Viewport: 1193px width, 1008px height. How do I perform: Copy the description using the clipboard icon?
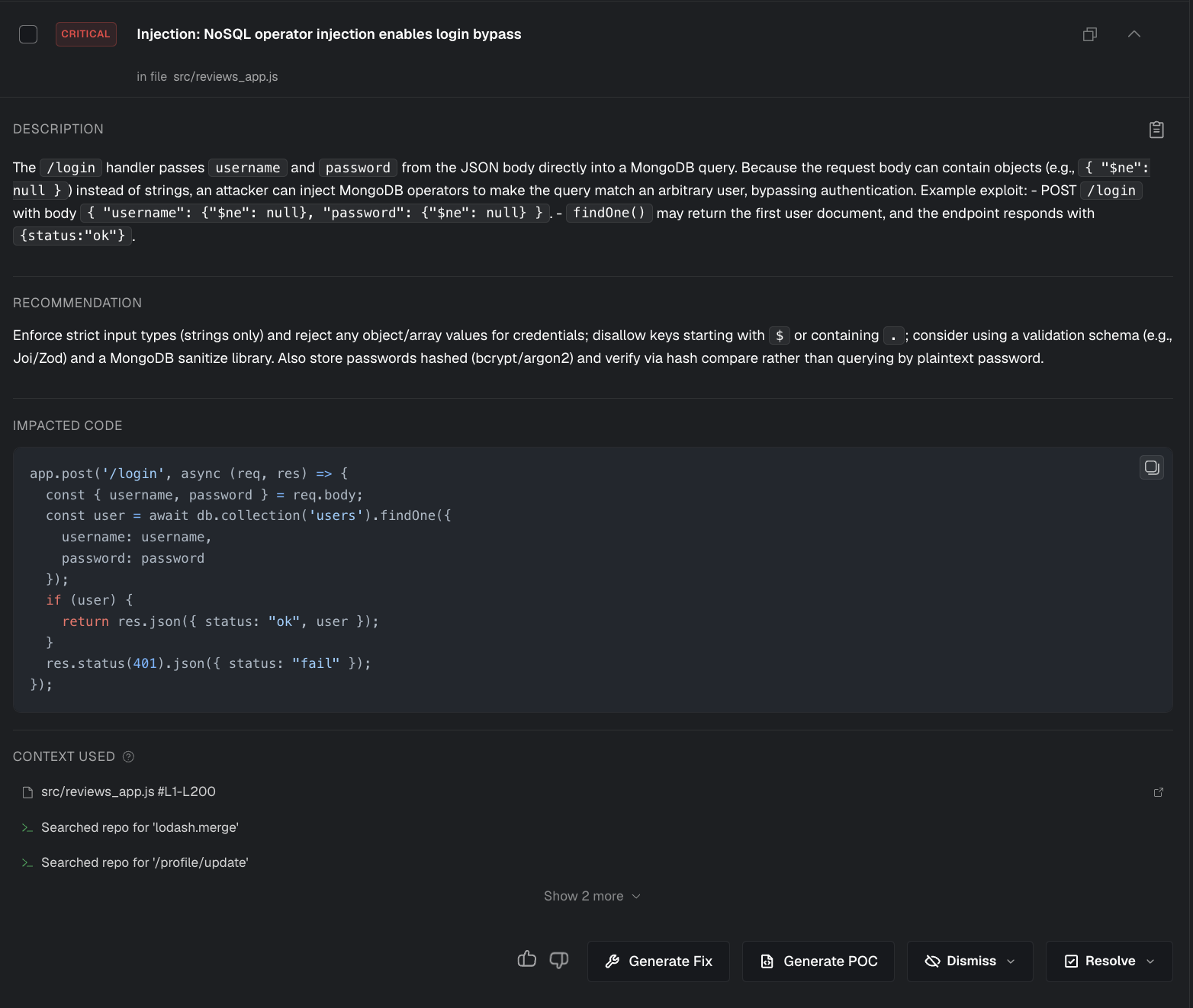pos(1156,130)
